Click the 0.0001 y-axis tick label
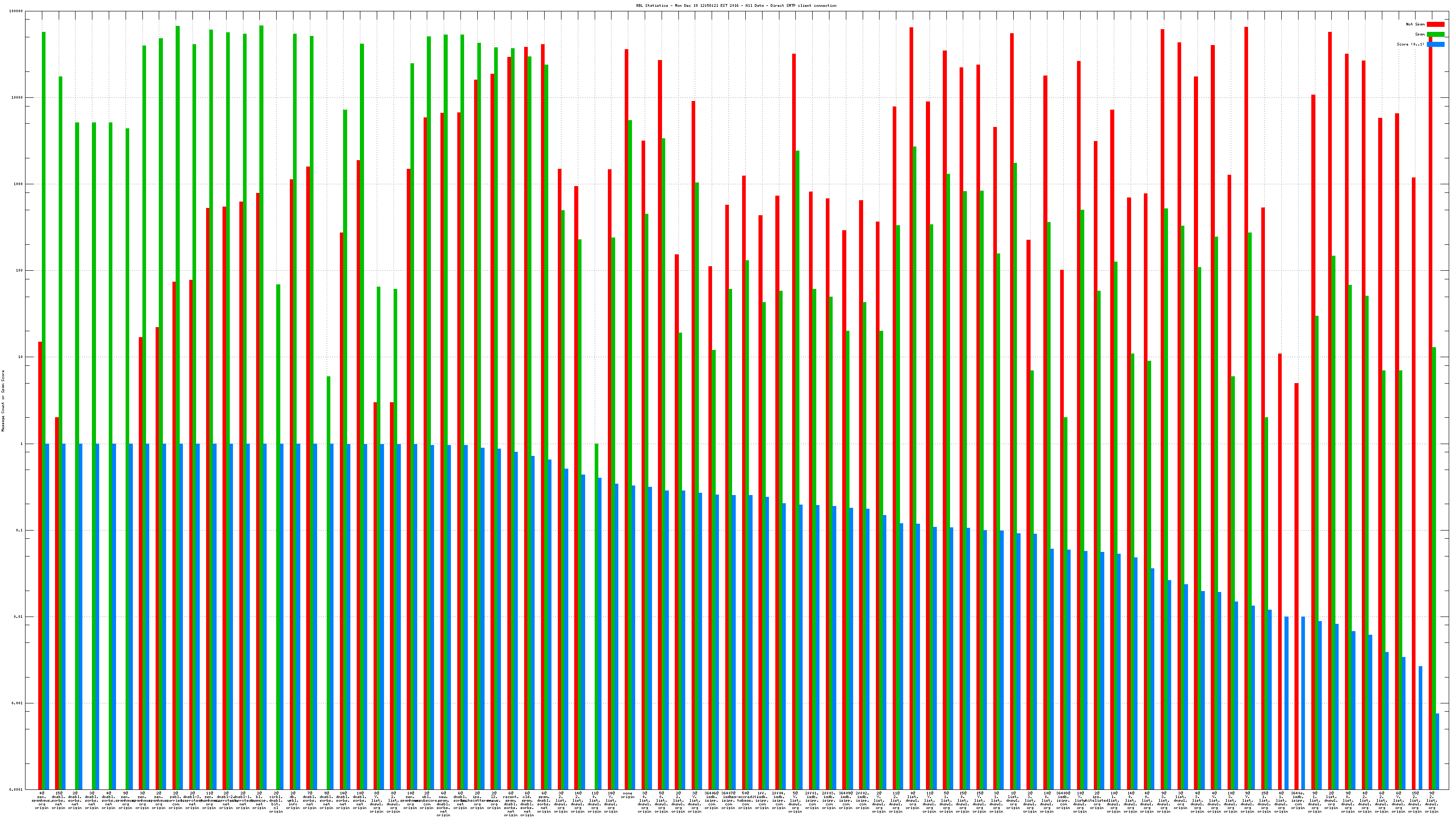This screenshot has height=819, width=1456. [x=17, y=789]
